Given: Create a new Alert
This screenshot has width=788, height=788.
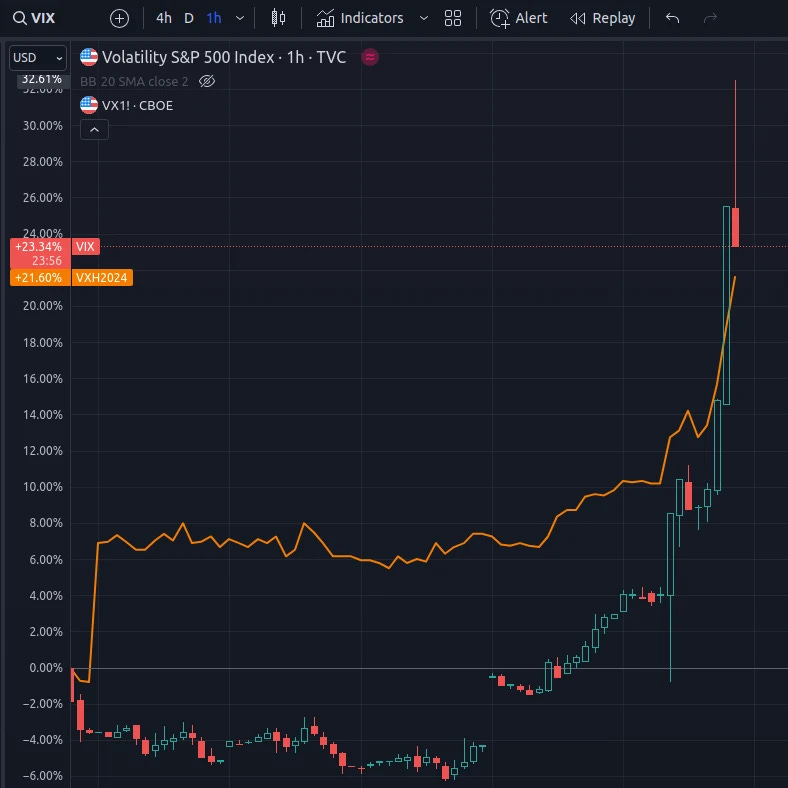Looking at the screenshot, I should [519, 18].
